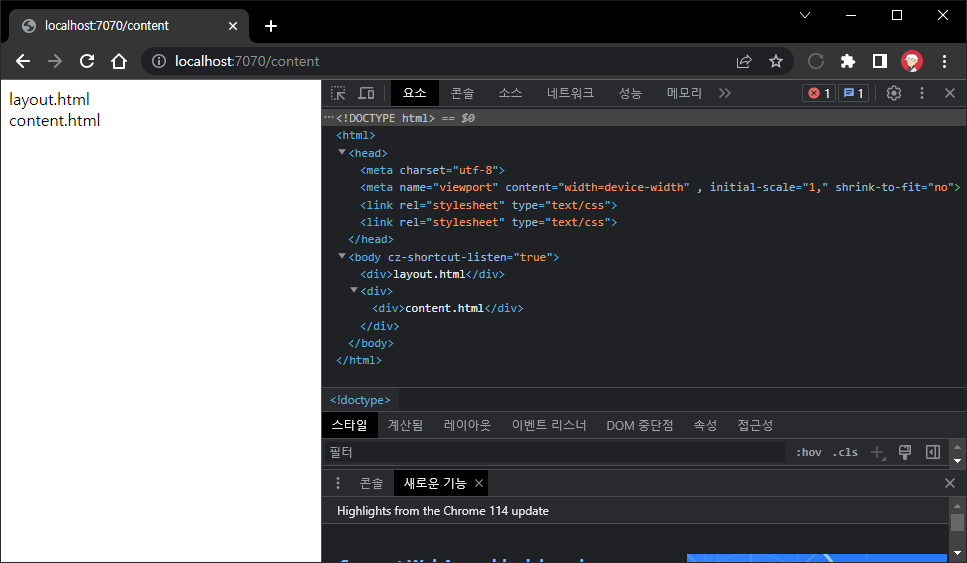Activate the DevTools element inspector tool

tap(339, 93)
